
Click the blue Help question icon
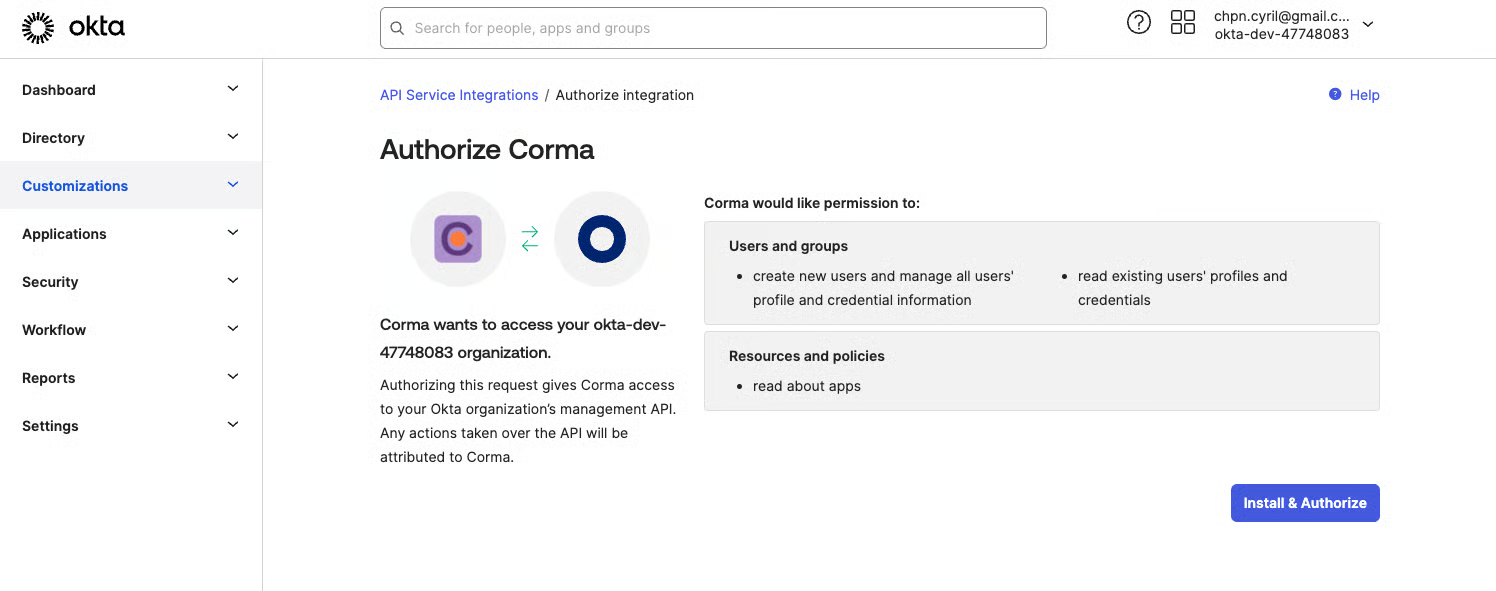(x=1334, y=95)
